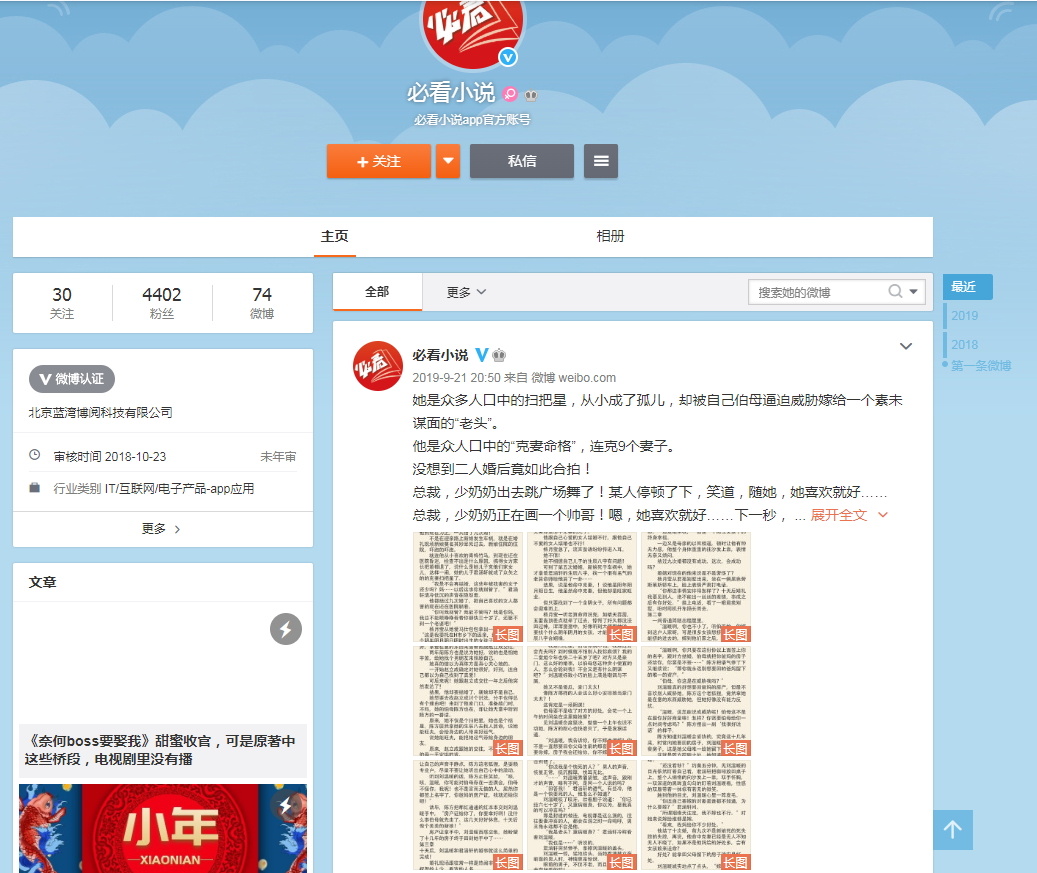Click the membership icon next to post author
The height and width of the screenshot is (873, 1037).
point(499,355)
